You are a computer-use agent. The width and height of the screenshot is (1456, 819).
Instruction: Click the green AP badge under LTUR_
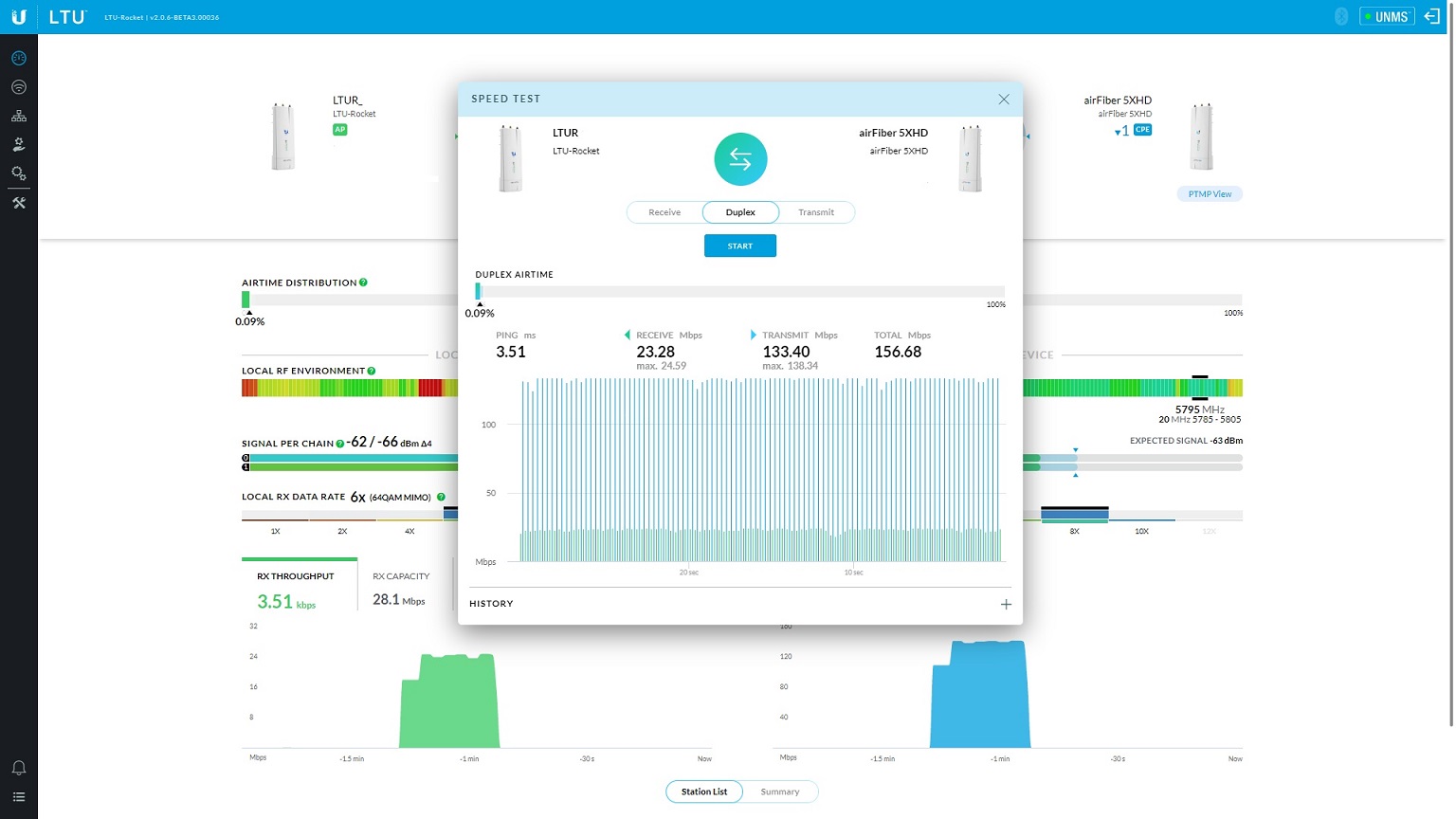pos(339,130)
